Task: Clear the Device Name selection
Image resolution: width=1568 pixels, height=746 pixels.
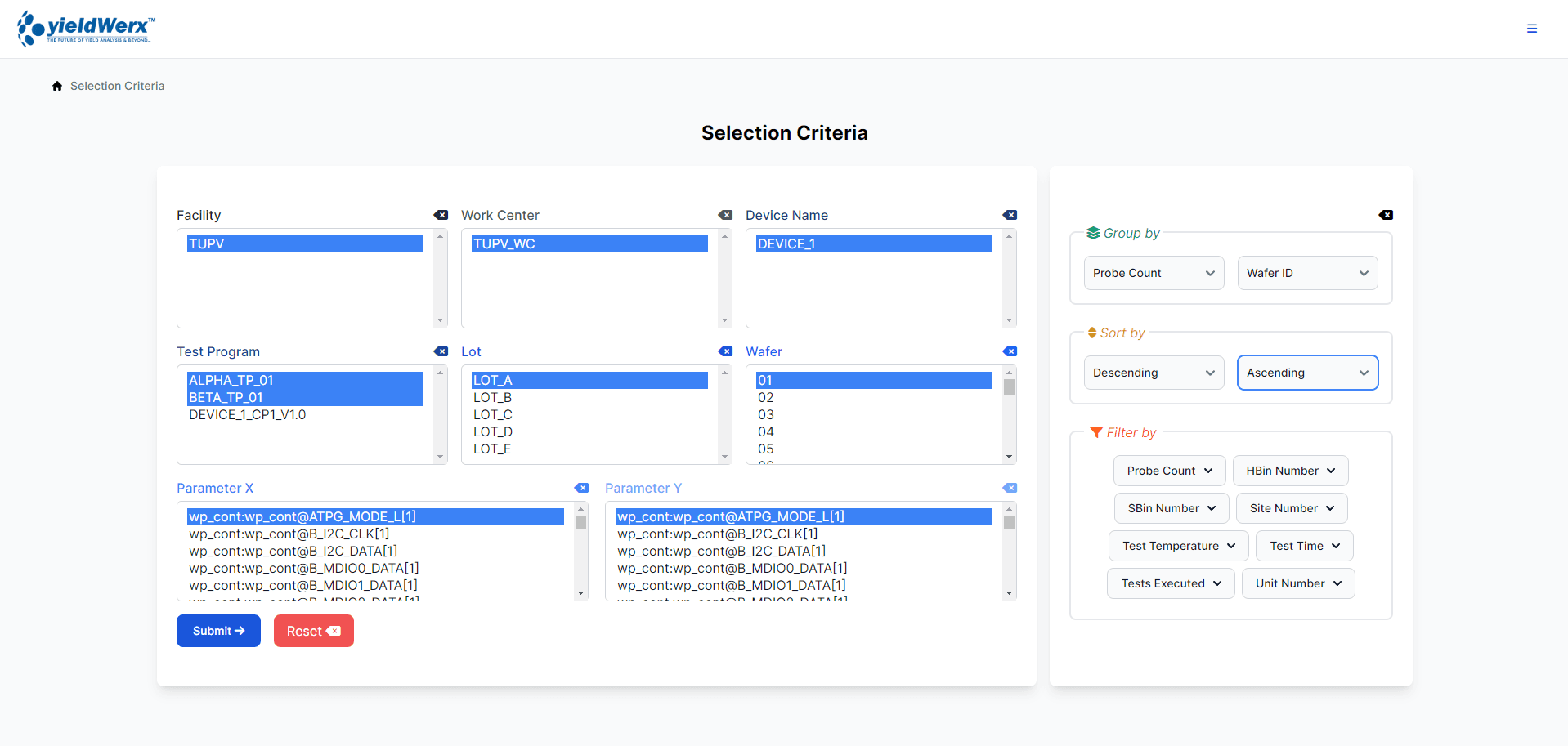Action: click(x=1010, y=215)
